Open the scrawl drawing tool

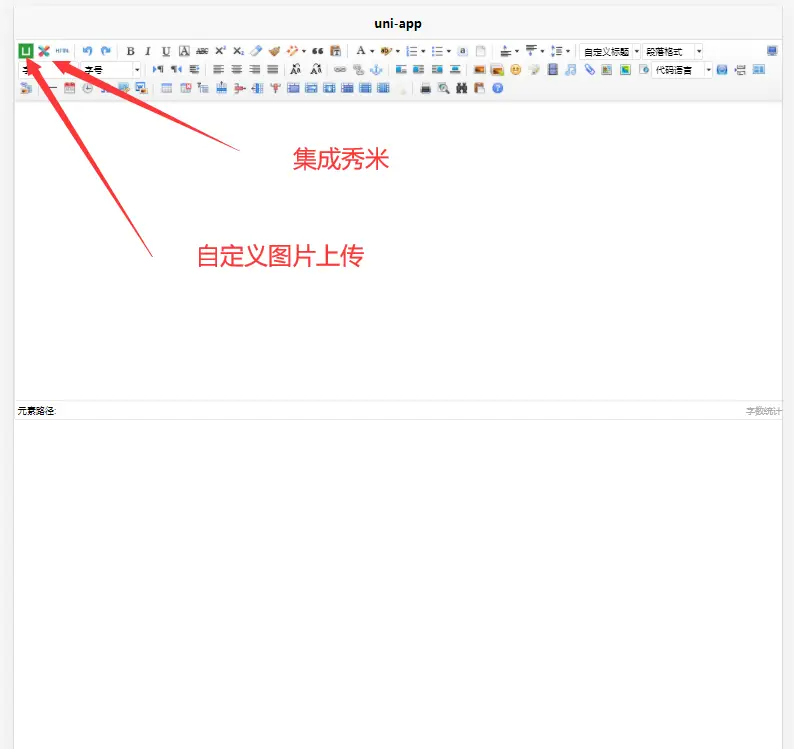(534, 69)
